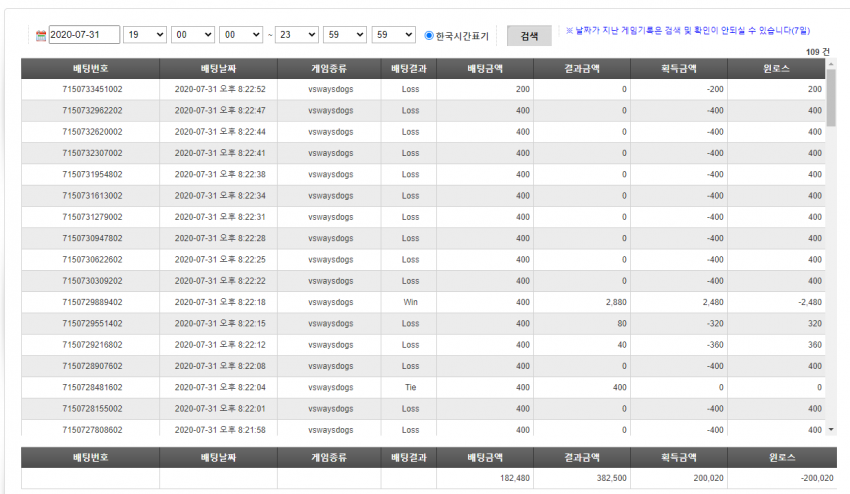Image resolution: width=850 pixels, height=494 pixels.
Task: Click the Tie result in the 8:22:04 row
Action: pyautogui.click(x=410, y=387)
